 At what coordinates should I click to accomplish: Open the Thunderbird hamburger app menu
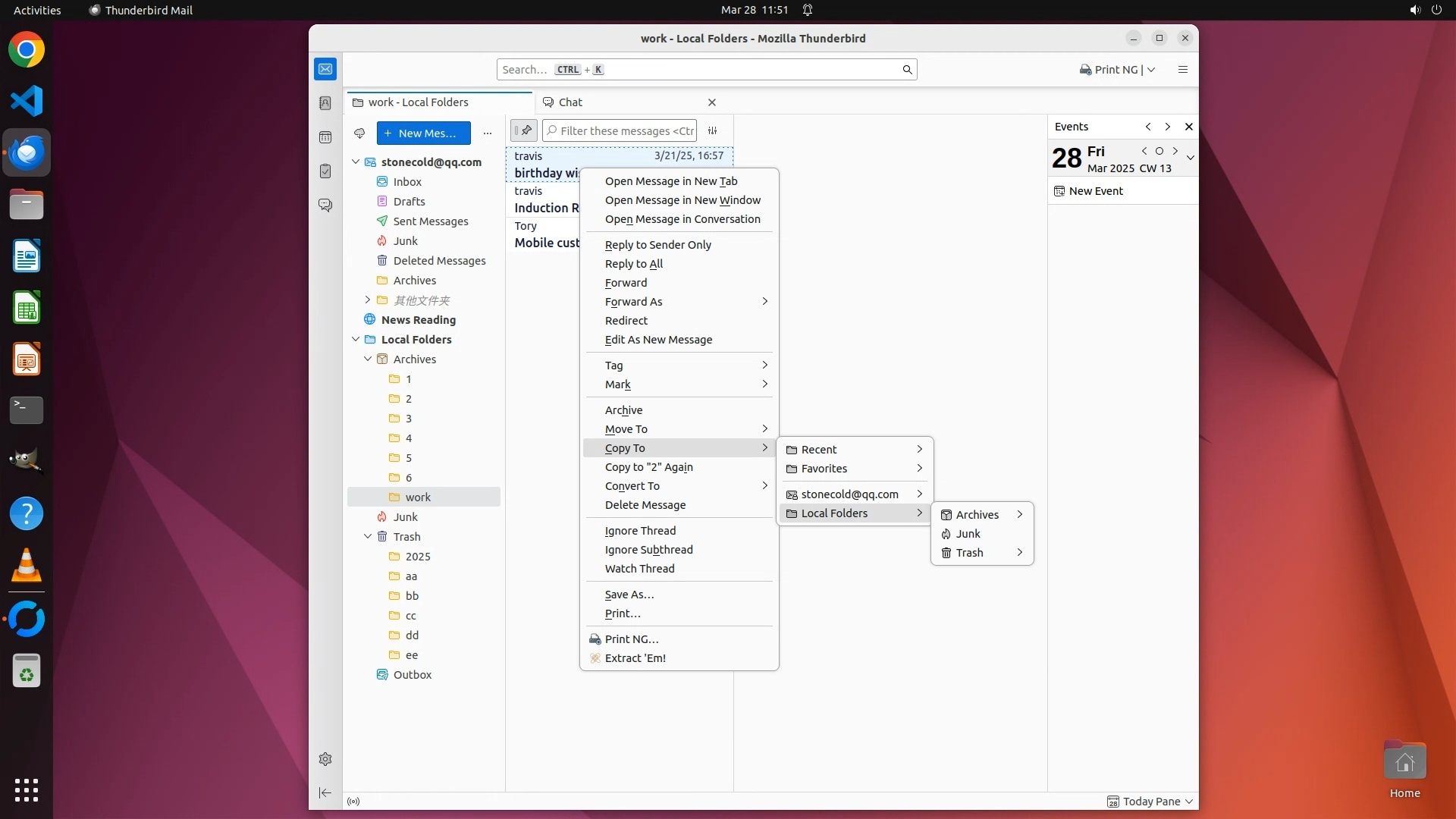click(x=1182, y=70)
